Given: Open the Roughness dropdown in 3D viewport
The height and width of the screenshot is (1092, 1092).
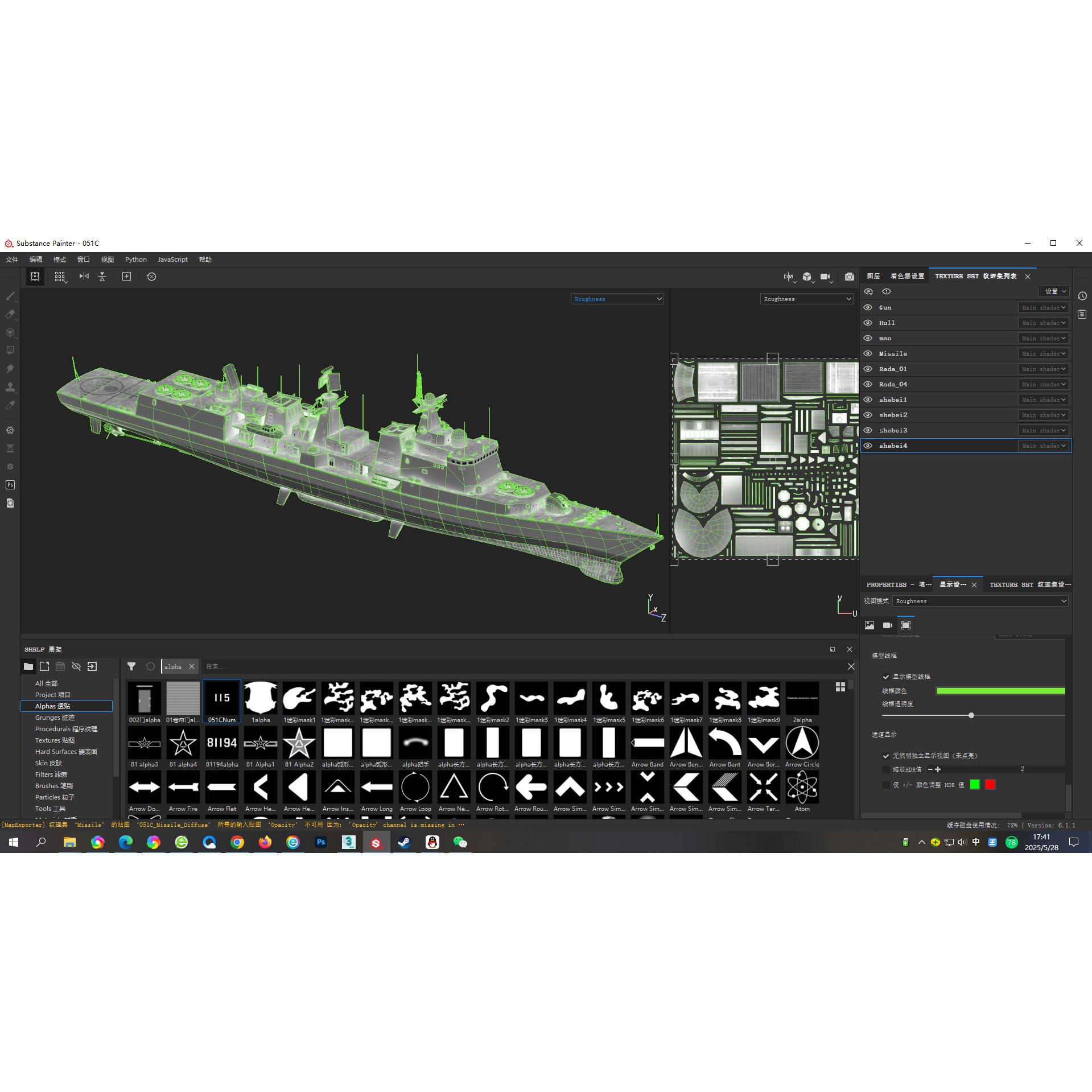Looking at the screenshot, I should pyautogui.click(x=616, y=299).
